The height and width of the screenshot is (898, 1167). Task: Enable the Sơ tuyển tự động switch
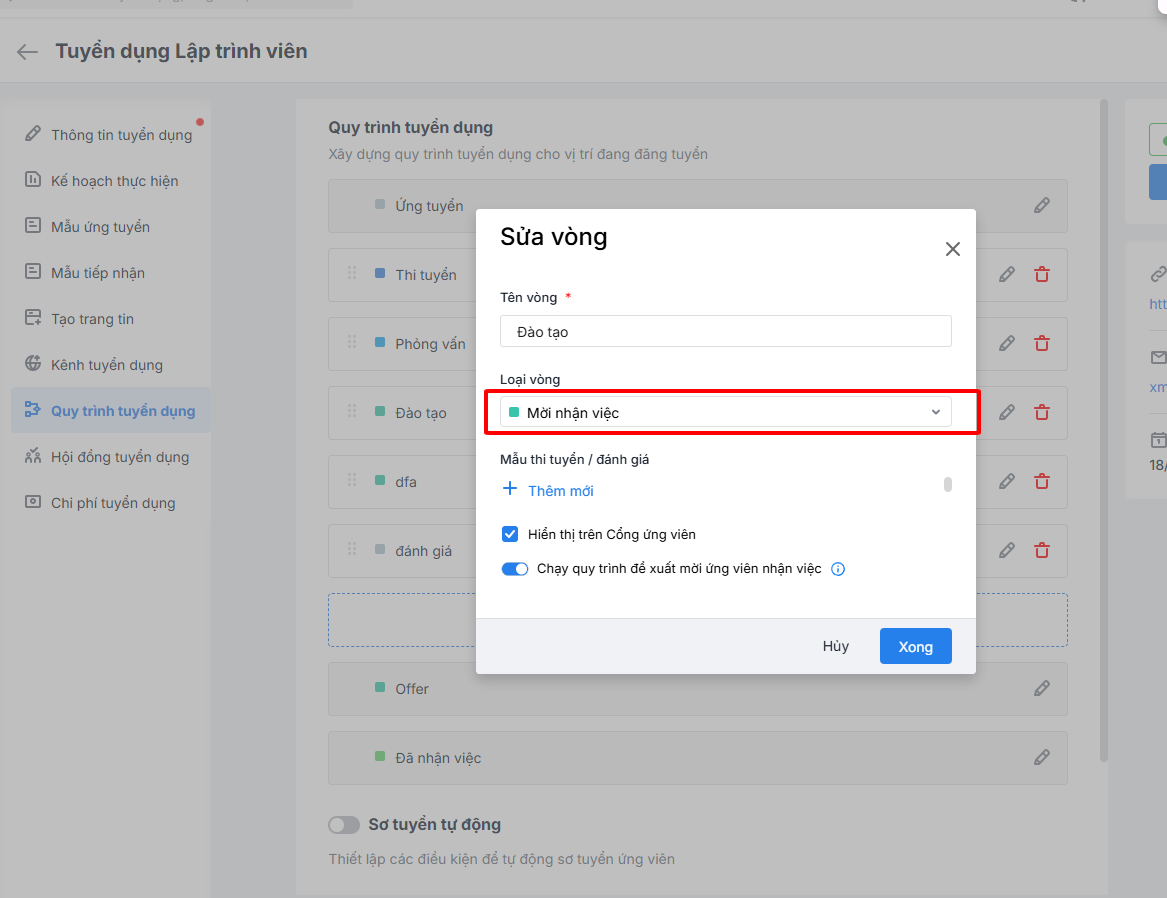click(x=344, y=825)
